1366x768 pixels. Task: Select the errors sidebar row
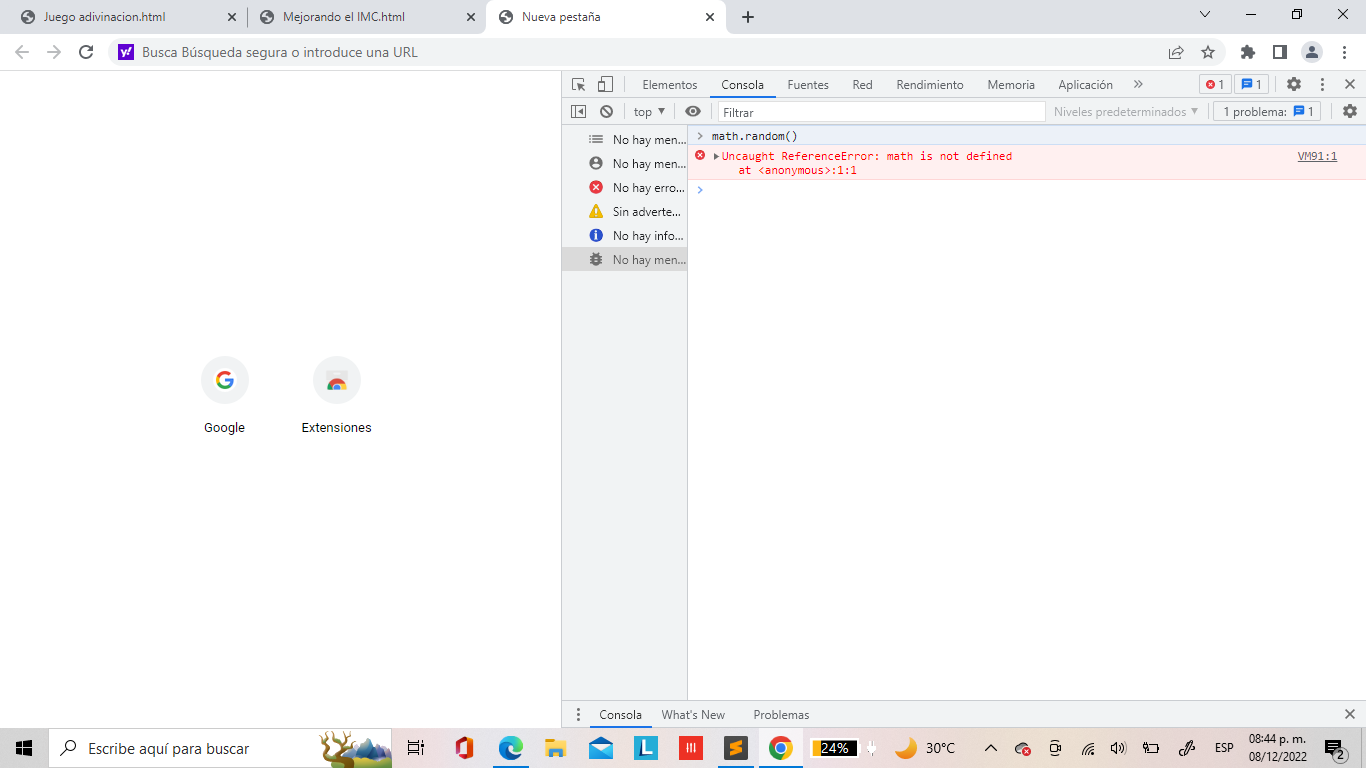click(x=625, y=188)
